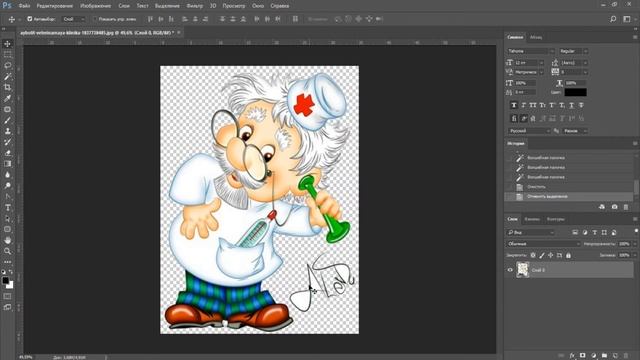Open workspace switcher icon at top right
The height and width of the screenshot is (360, 640).
[x=627, y=19]
